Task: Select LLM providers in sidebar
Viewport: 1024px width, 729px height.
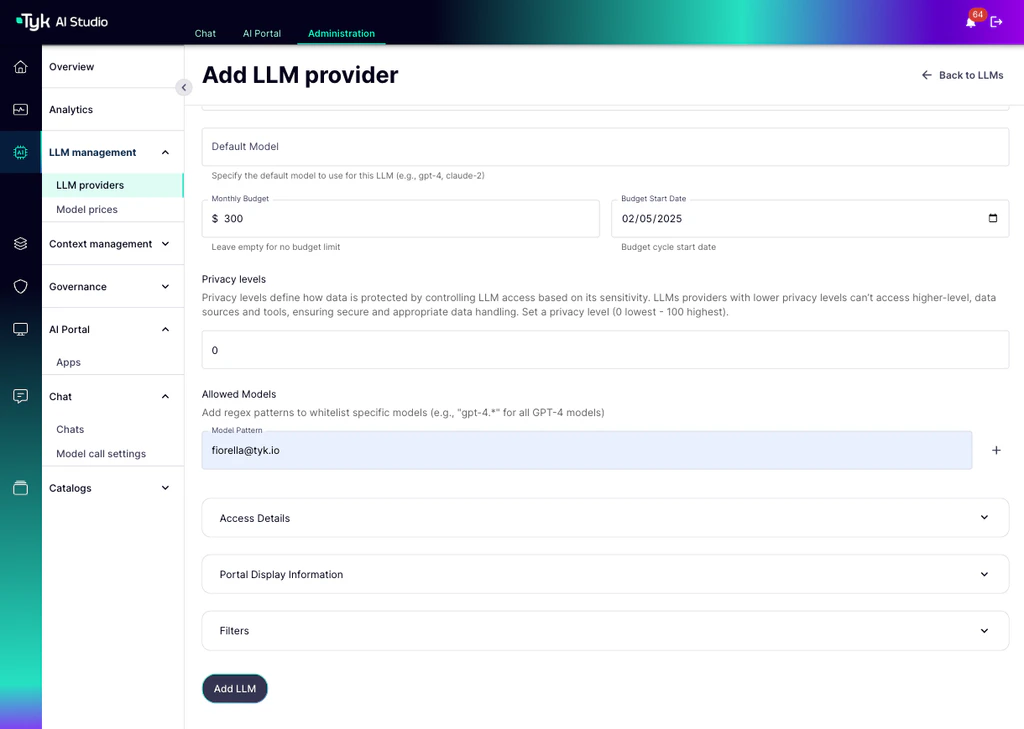Action: click(x=112, y=185)
